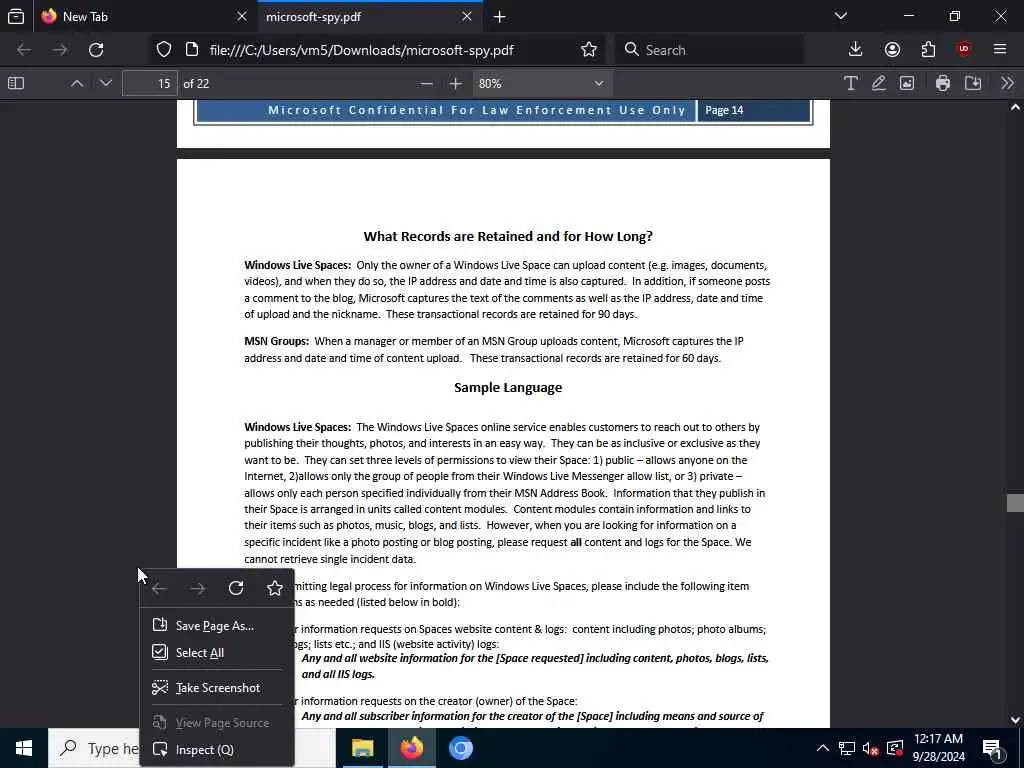Viewport: 1024px width, 768px height.
Task: Open the PDF viewer tools overflow menu
Action: [1007, 83]
